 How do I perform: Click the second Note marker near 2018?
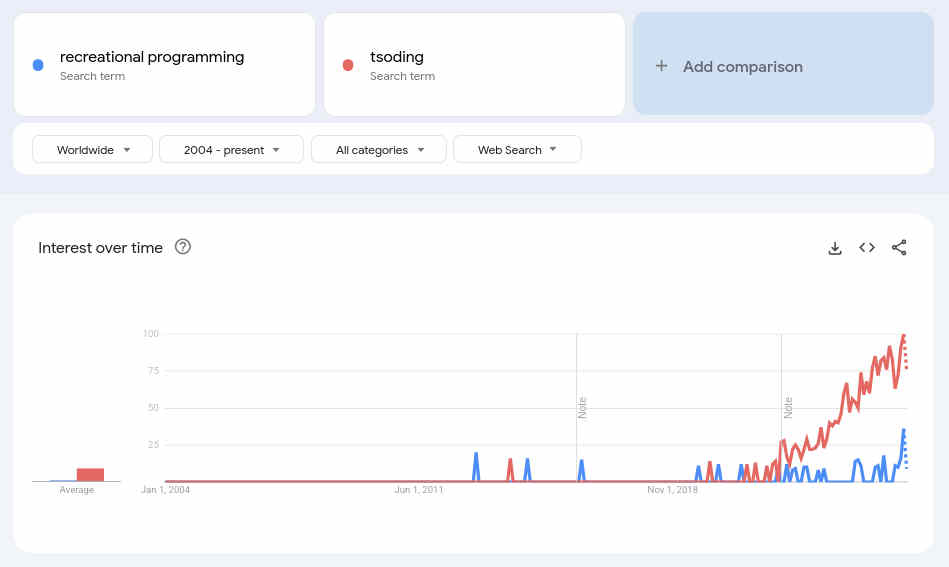[788, 407]
